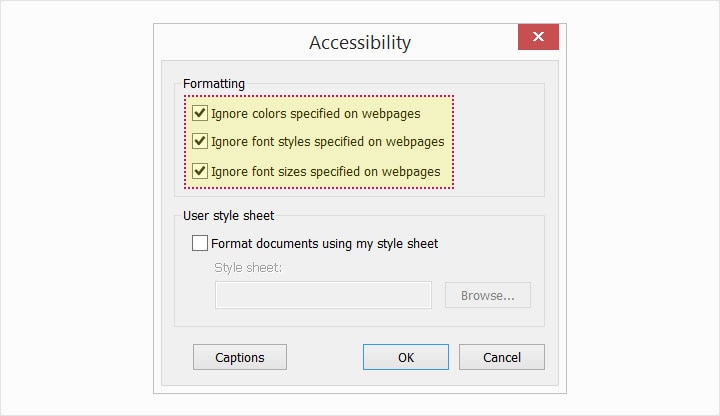Click the greyed-out Browse... button
This screenshot has width=720, height=416.
(488, 295)
